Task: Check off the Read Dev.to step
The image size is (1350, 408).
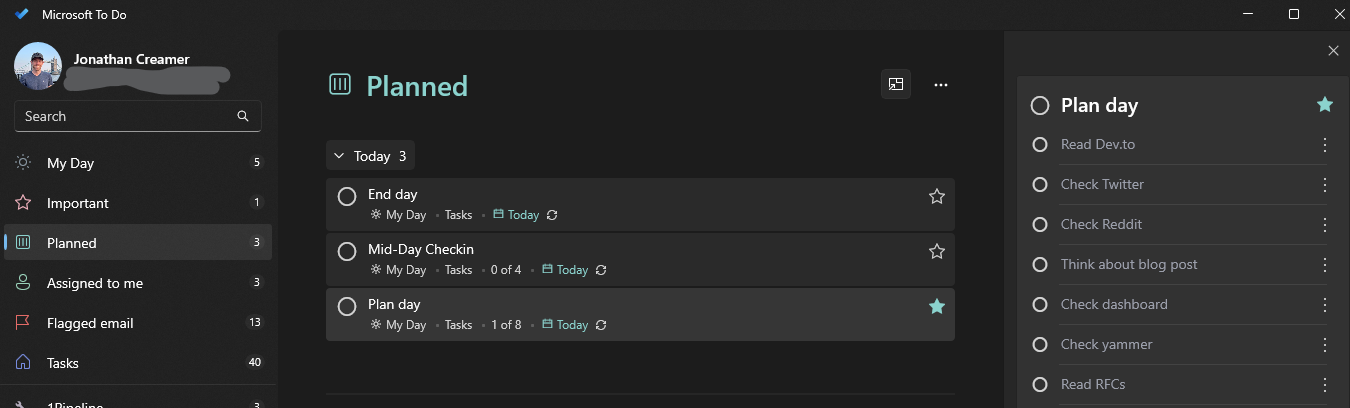Action: pos(1040,145)
